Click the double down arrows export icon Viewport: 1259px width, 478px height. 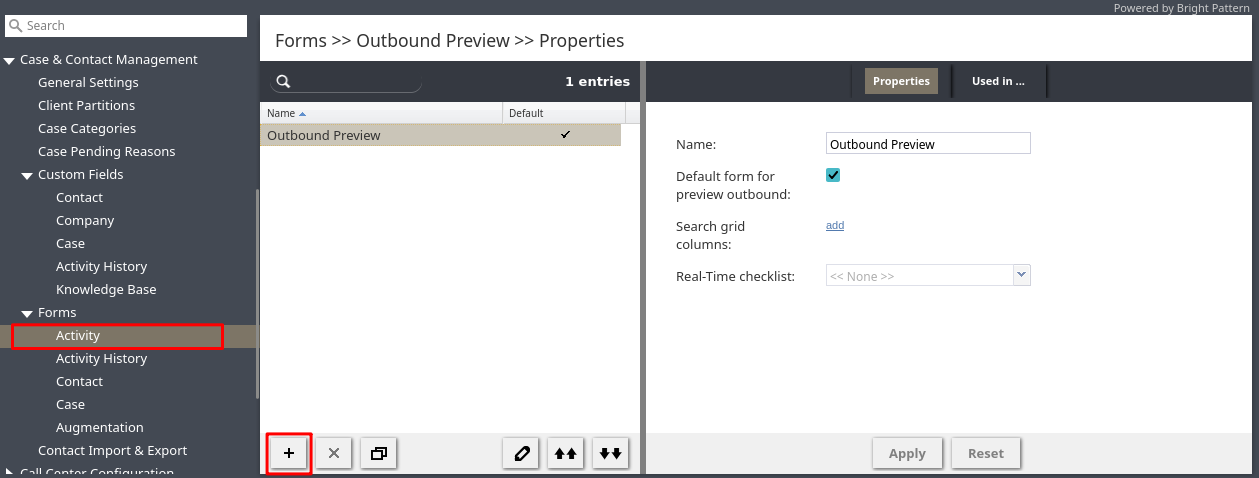click(x=610, y=453)
